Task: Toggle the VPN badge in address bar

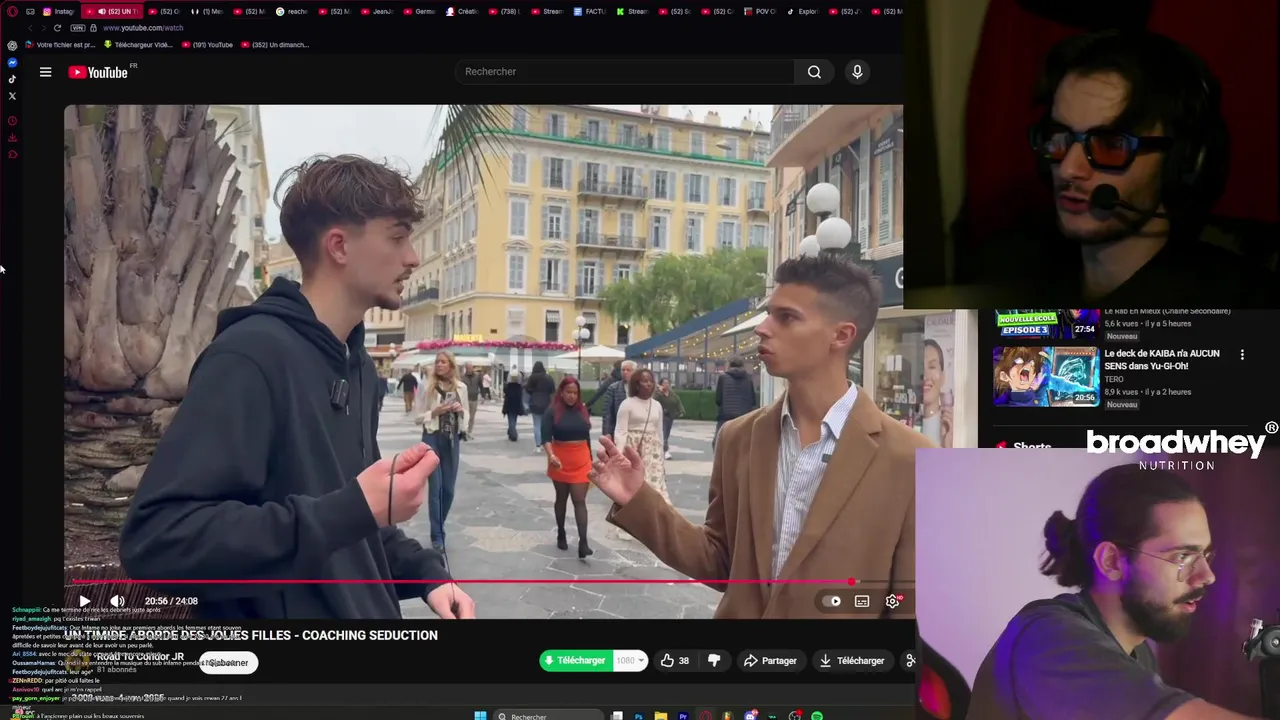Action: (x=77, y=28)
